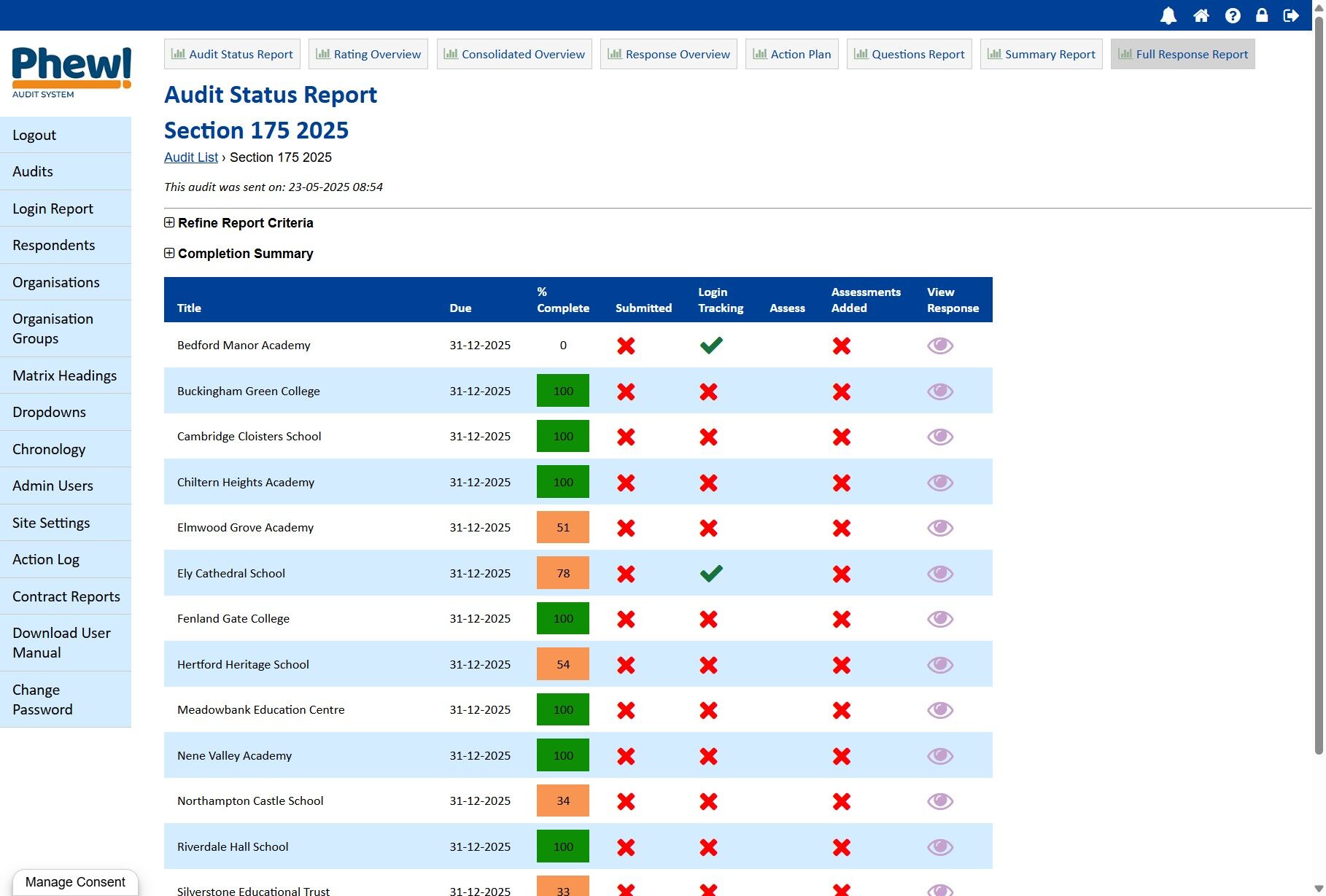The width and height of the screenshot is (1326, 896).
Task: Click Phewl Audit System logo
Action: [71, 71]
